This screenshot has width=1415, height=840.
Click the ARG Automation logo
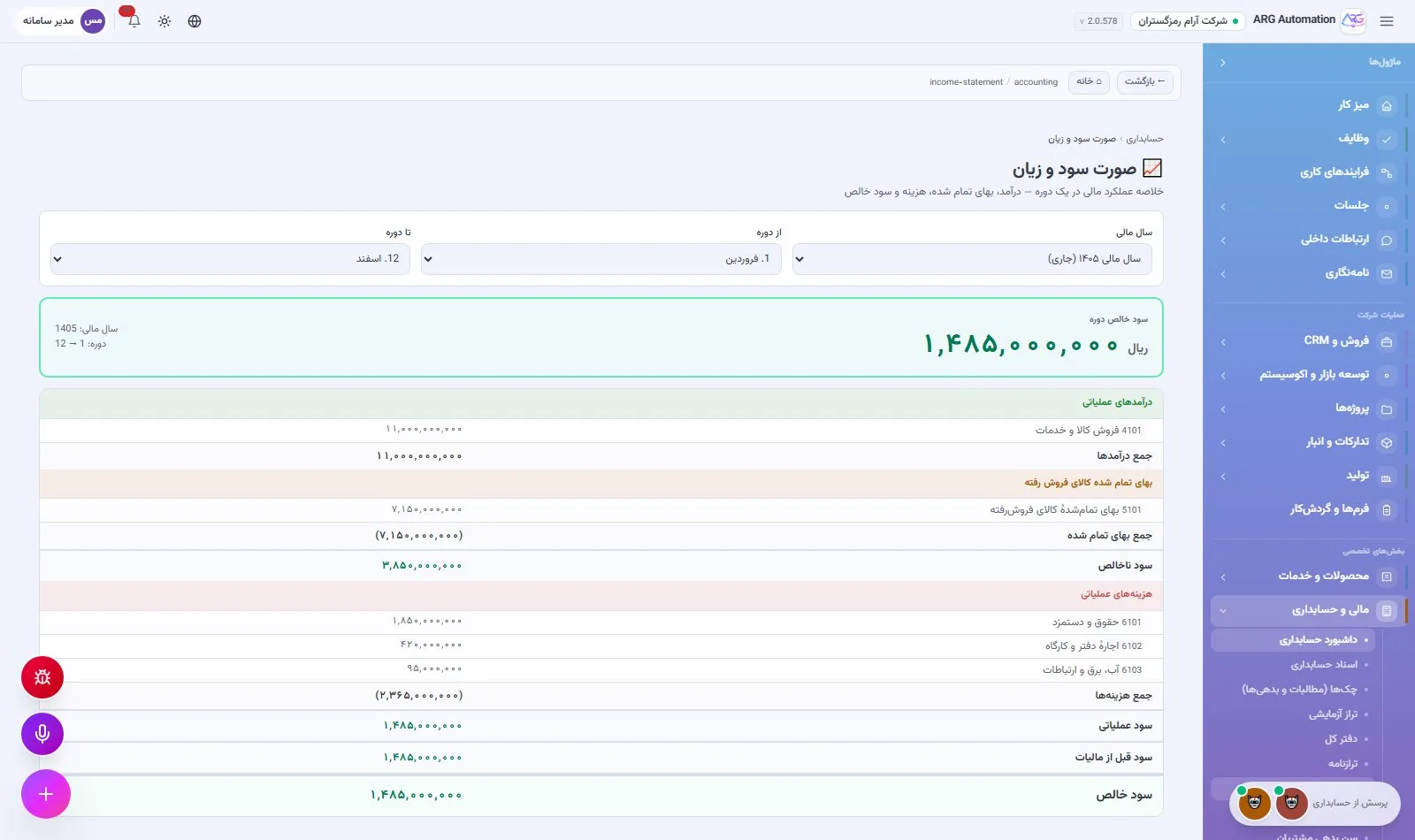pos(1353,20)
